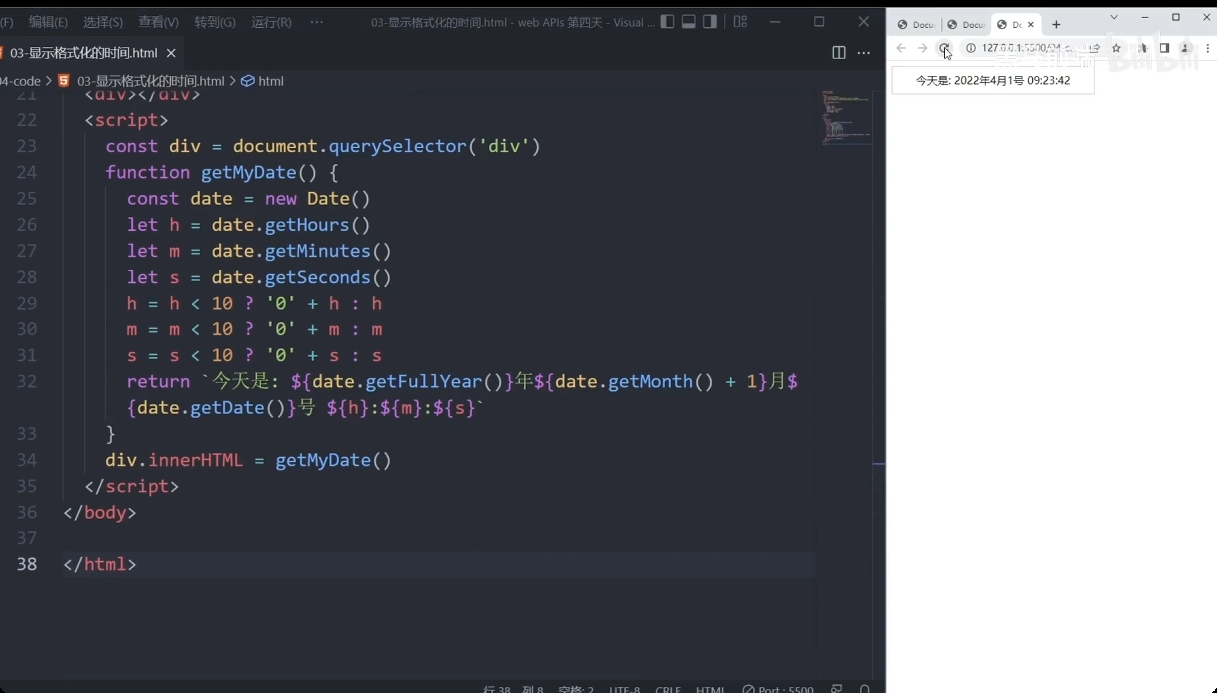The height and width of the screenshot is (693, 1217).
Task: Click the 今天是: 2022年4月1号 output box
Action: pos(993,80)
